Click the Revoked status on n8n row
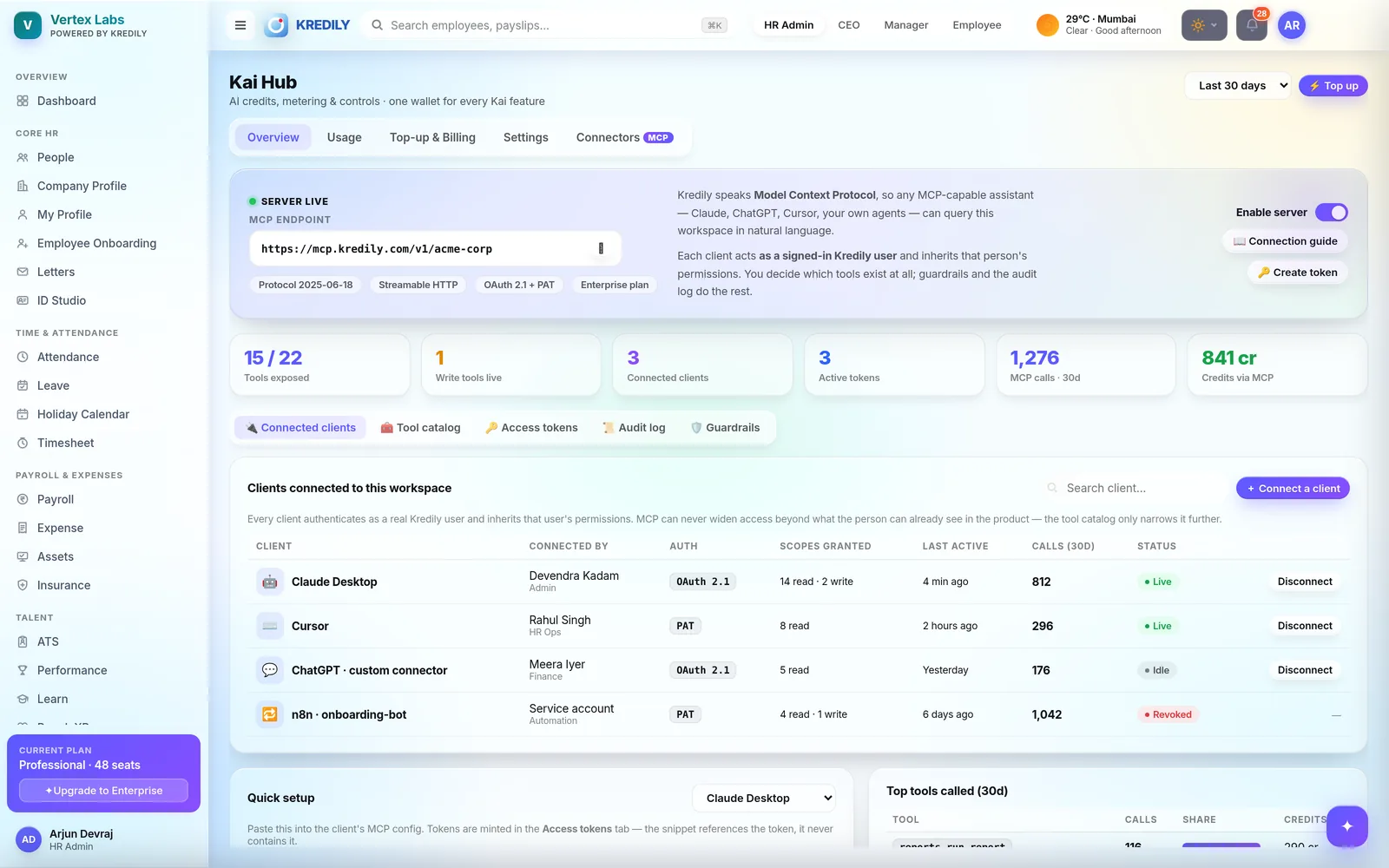The width and height of the screenshot is (1389, 868). coord(1168,714)
